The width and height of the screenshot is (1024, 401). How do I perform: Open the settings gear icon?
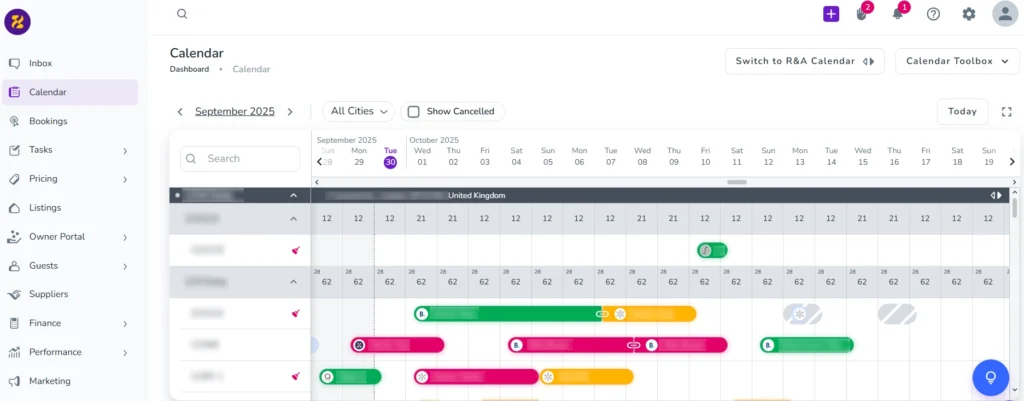click(x=968, y=14)
